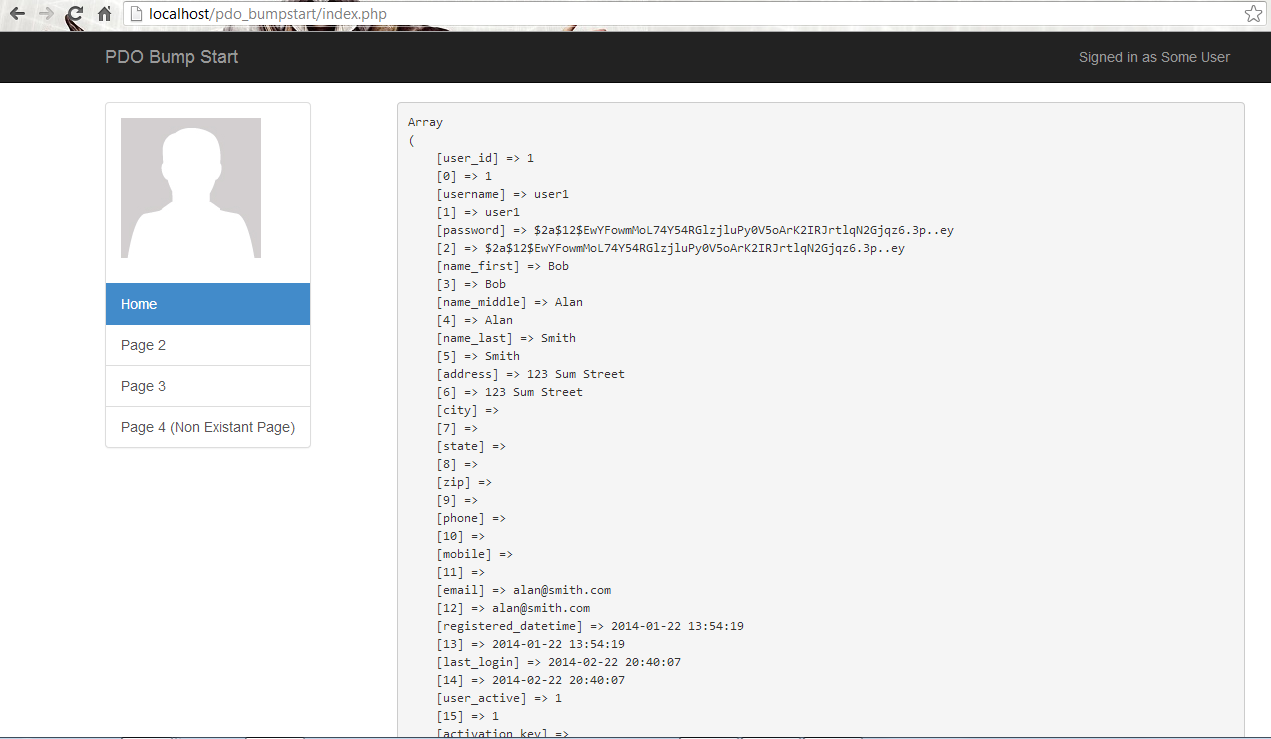This screenshot has height=739, width=1271.
Task: Click the [email] => alan@smith.com line
Action: pos(523,590)
